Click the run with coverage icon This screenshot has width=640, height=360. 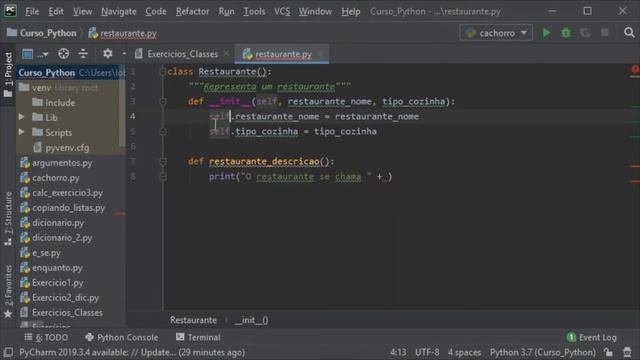pyautogui.click(x=585, y=33)
